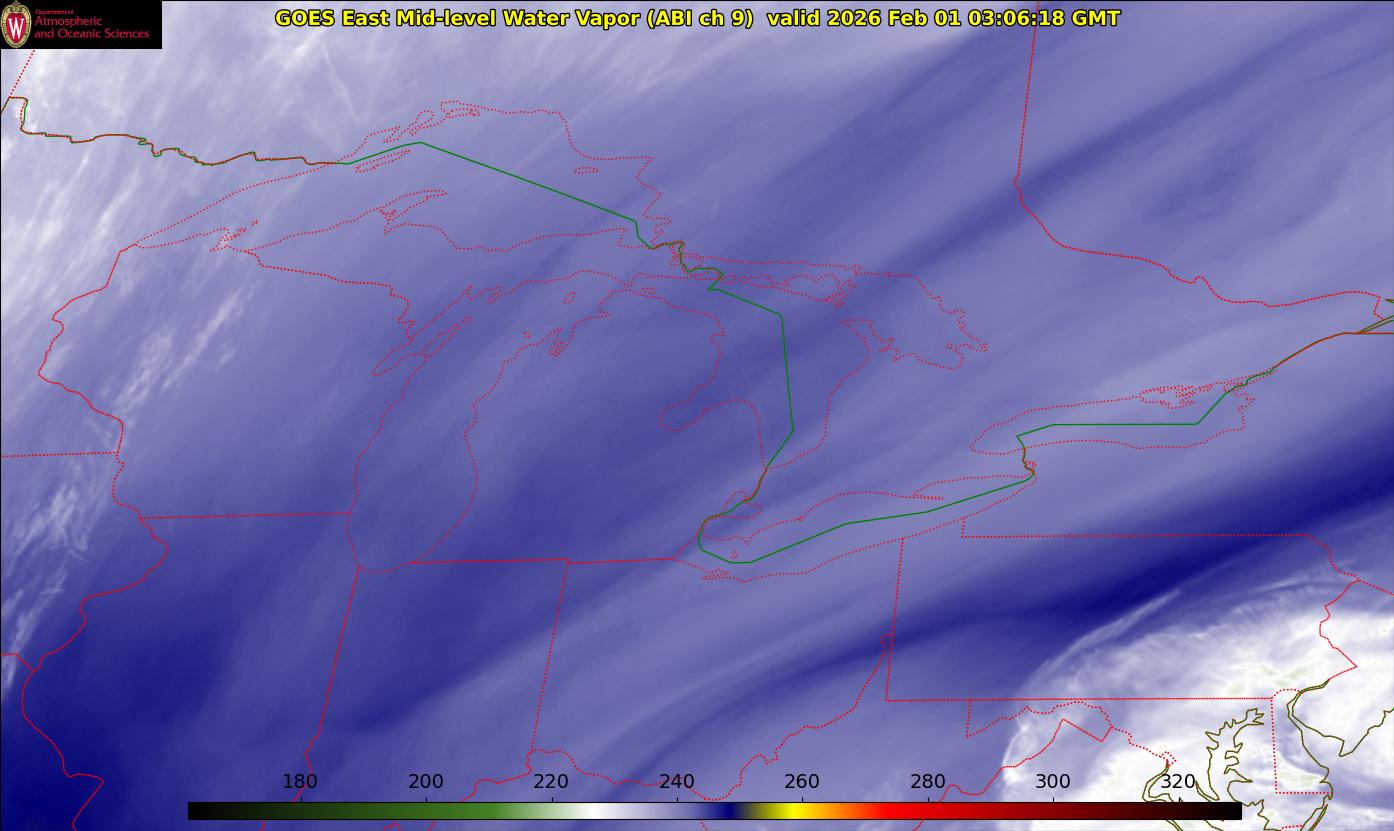Click the 220 colorbar tick label
Image resolution: width=1394 pixels, height=831 pixels.
(x=551, y=781)
